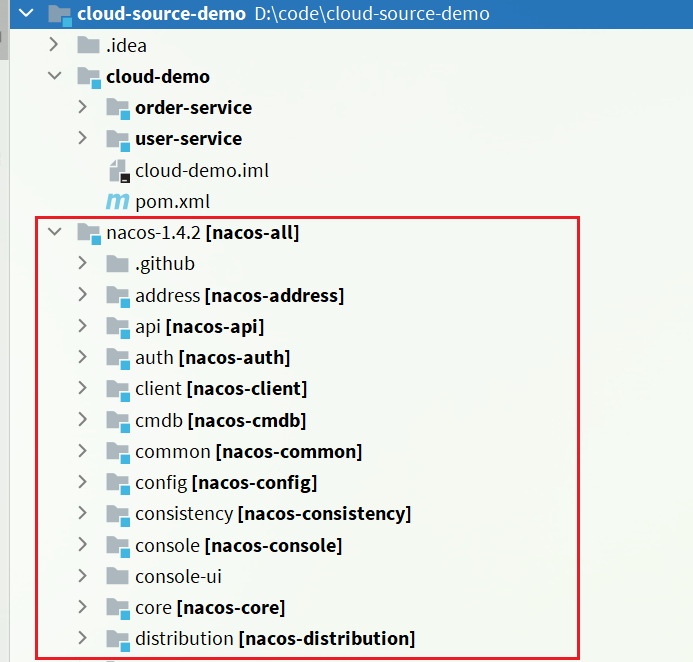The image size is (693, 662).
Task: Click the order-service module folder icon
Action: pyautogui.click(x=118, y=108)
